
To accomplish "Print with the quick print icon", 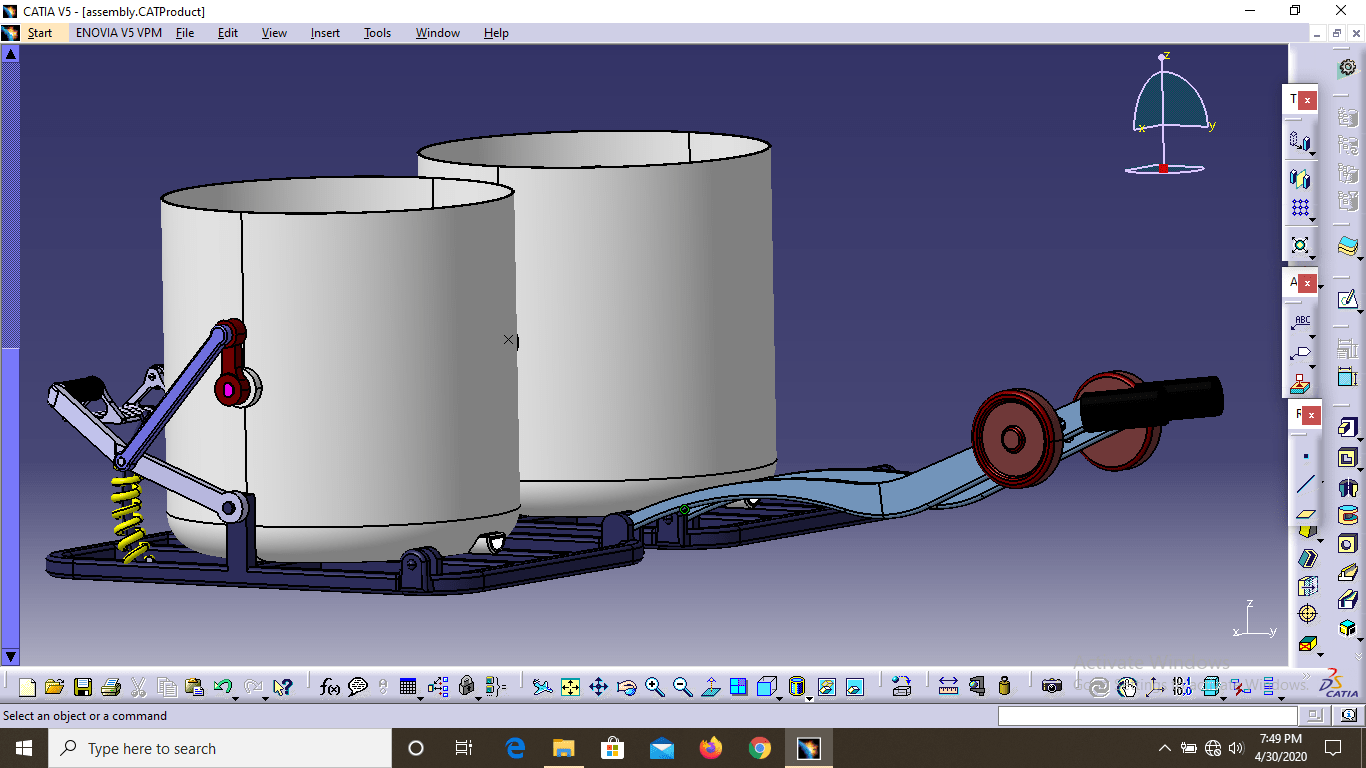I will 111,687.
